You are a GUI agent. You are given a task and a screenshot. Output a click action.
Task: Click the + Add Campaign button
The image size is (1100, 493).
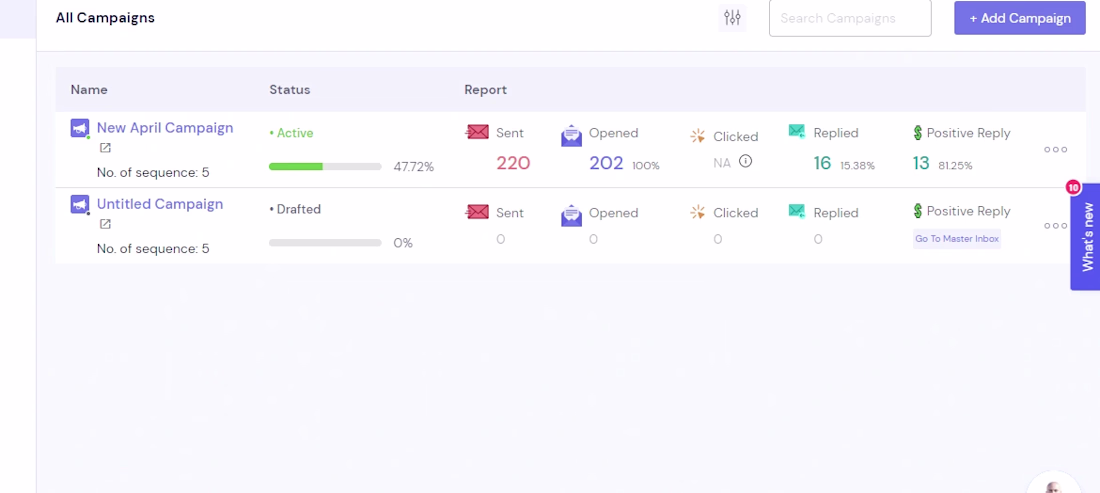tap(1019, 18)
